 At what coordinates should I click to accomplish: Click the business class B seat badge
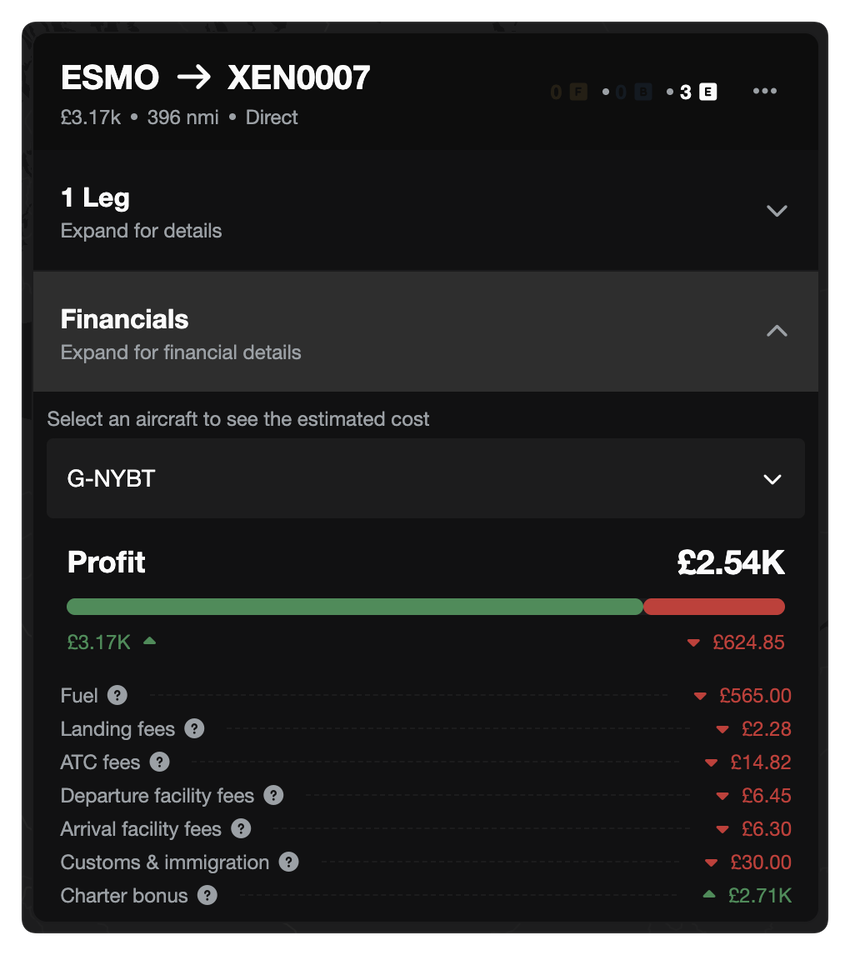pyautogui.click(x=643, y=92)
